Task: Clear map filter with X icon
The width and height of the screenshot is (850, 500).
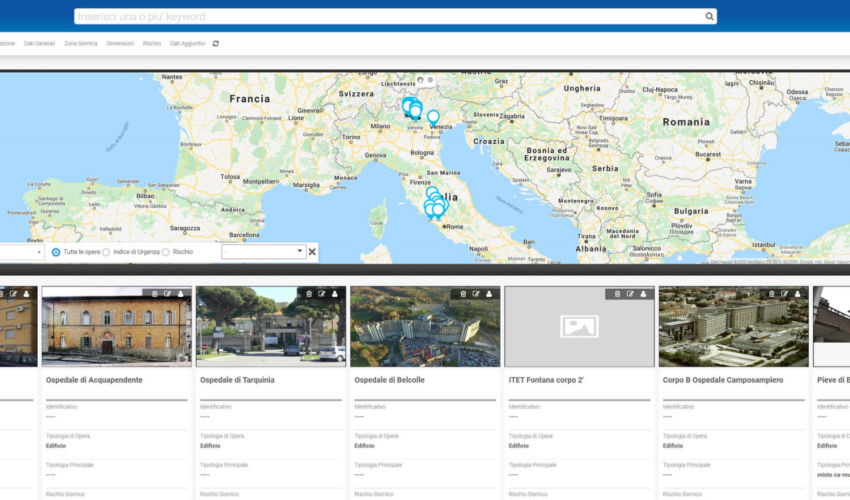Action: pos(312,252)
